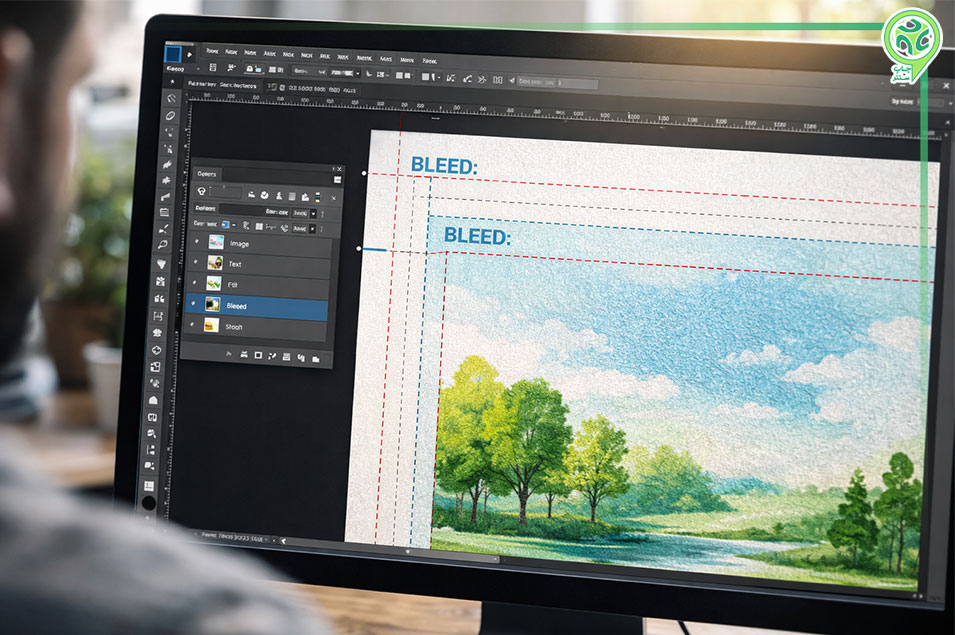Toggle visibility of the Fill layer
955x635 pixels.
point(196,284)
